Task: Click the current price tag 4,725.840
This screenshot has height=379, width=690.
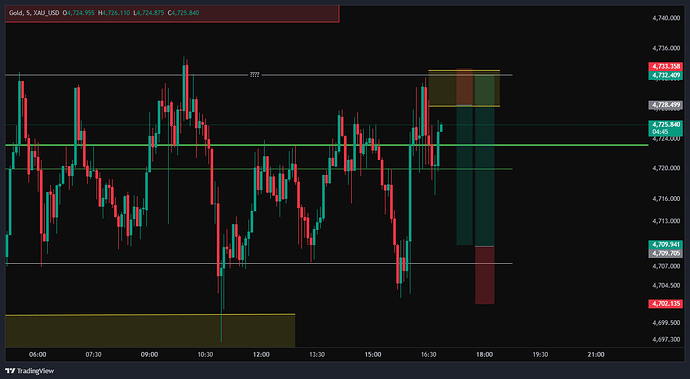Action: (665, 125)
